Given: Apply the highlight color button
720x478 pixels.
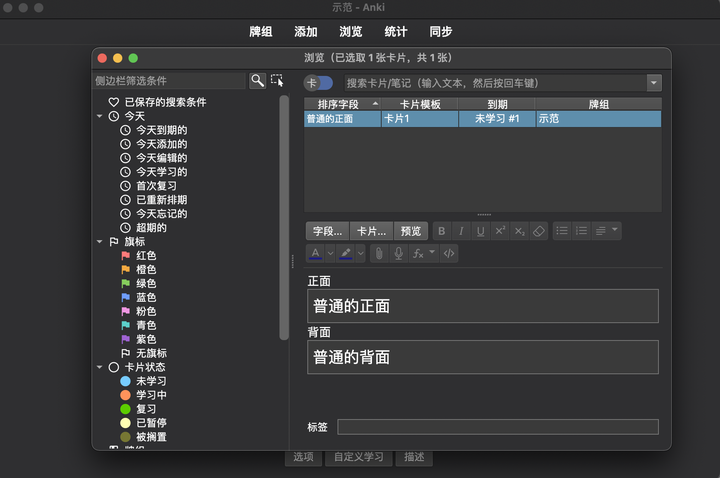Looking at the screenshot, I should tap(345, 253).
